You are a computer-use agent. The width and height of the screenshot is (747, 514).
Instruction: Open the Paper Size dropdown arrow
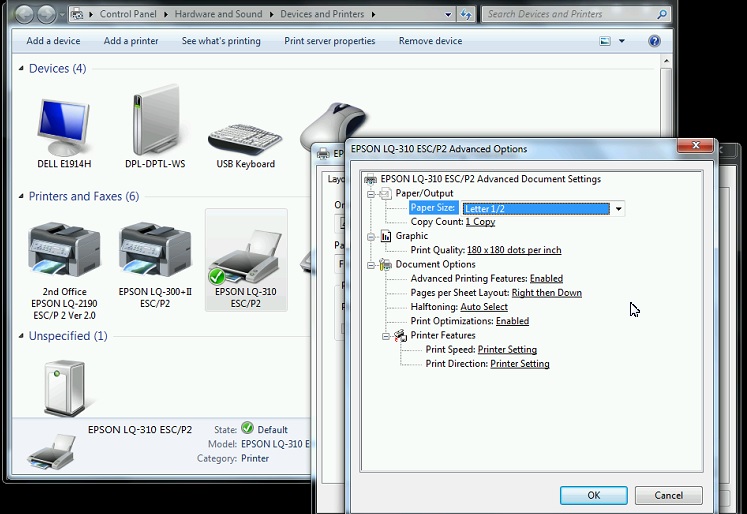tap(618, 209)
